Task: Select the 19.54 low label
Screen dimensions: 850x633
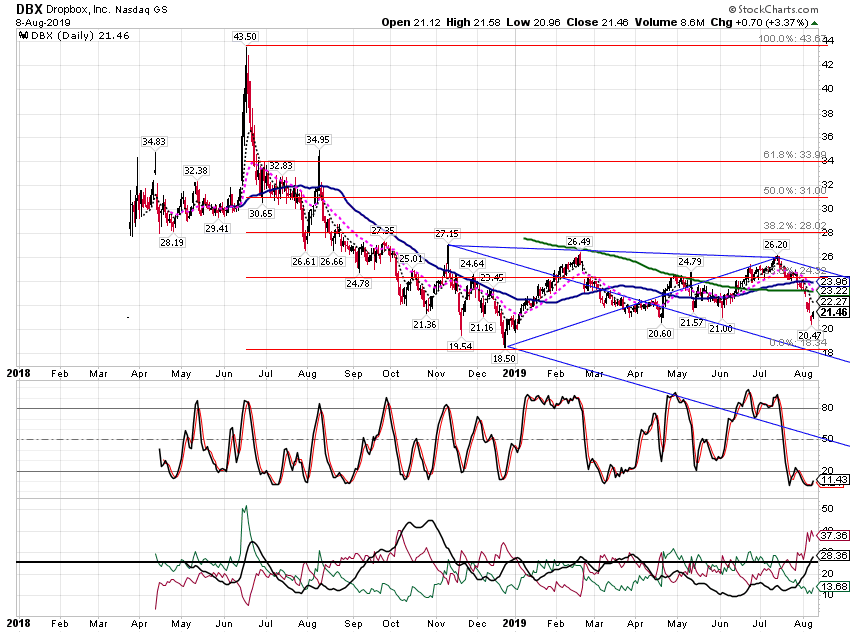Action: (460, 346)
